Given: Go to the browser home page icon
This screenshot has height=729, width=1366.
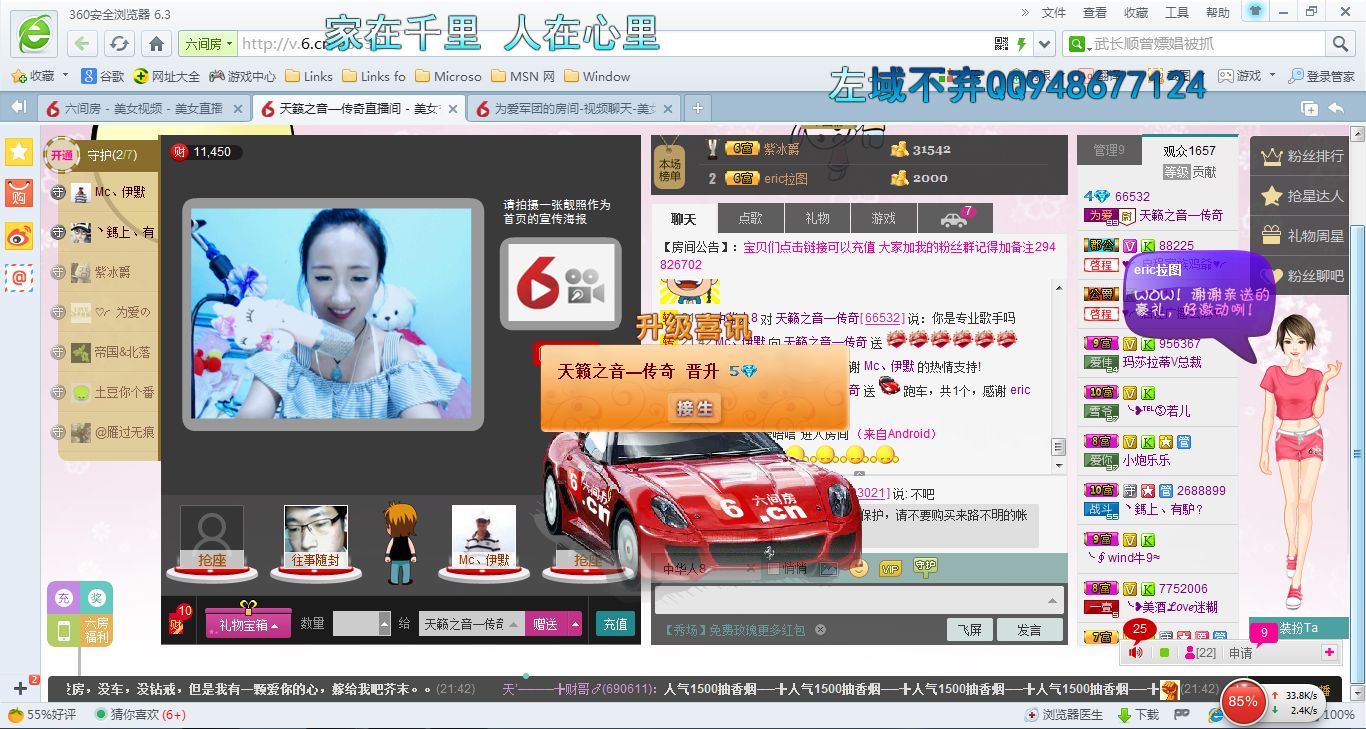Looking at the screenshot, I should [156, 44].
